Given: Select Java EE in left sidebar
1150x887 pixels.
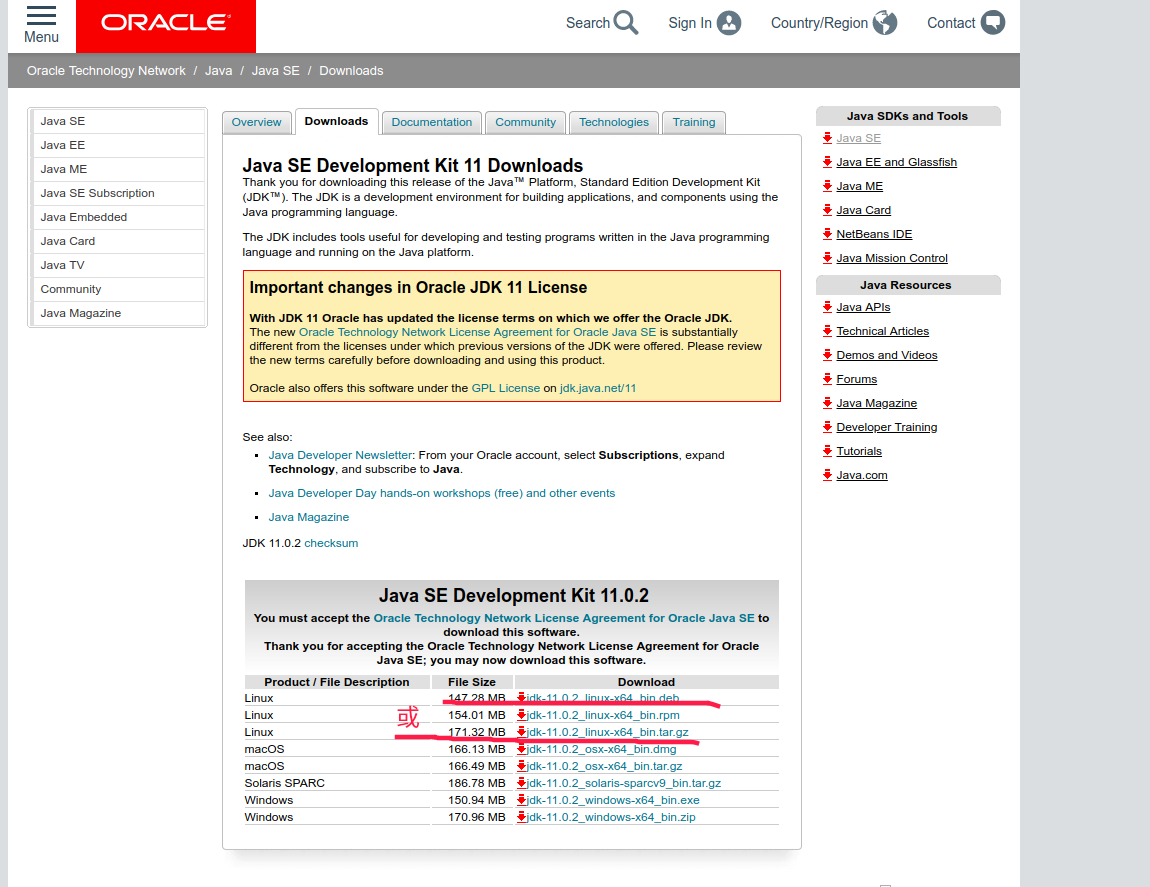Looking at the screenshot, I should 118,145.
